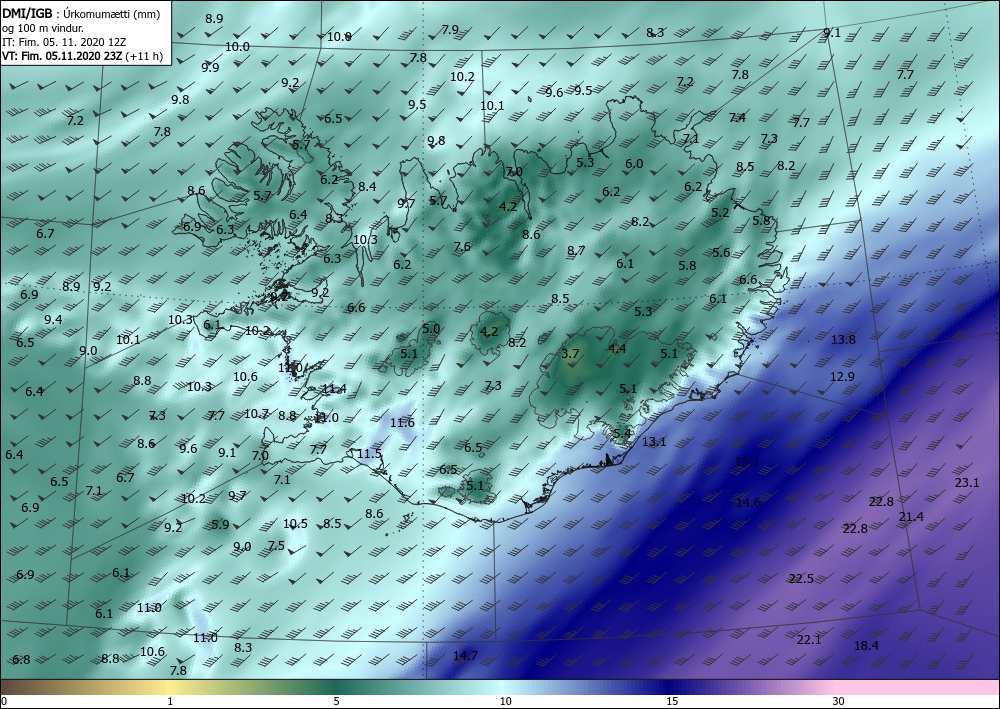Image resolution: width=1000 pixels, height=709 pixels.
Task: Click the map value '23.1'
Action: (967, 483)
